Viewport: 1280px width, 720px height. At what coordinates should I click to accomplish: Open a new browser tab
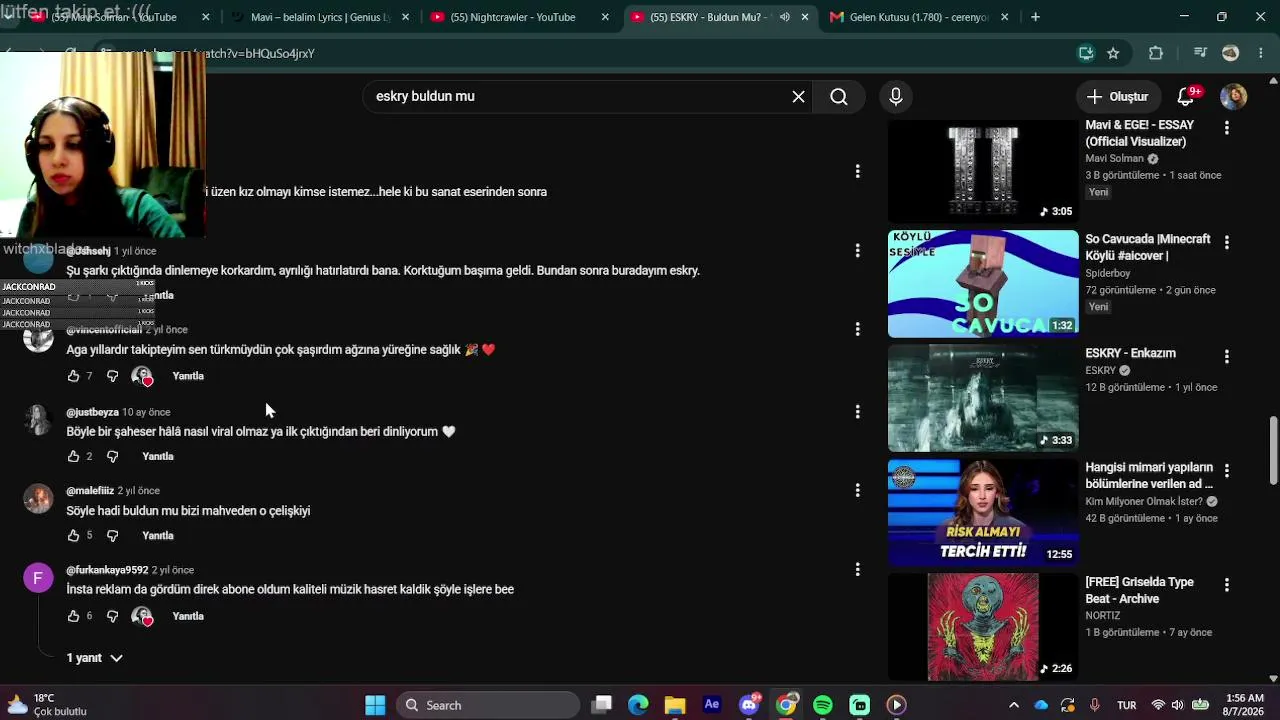[1035, 17]
